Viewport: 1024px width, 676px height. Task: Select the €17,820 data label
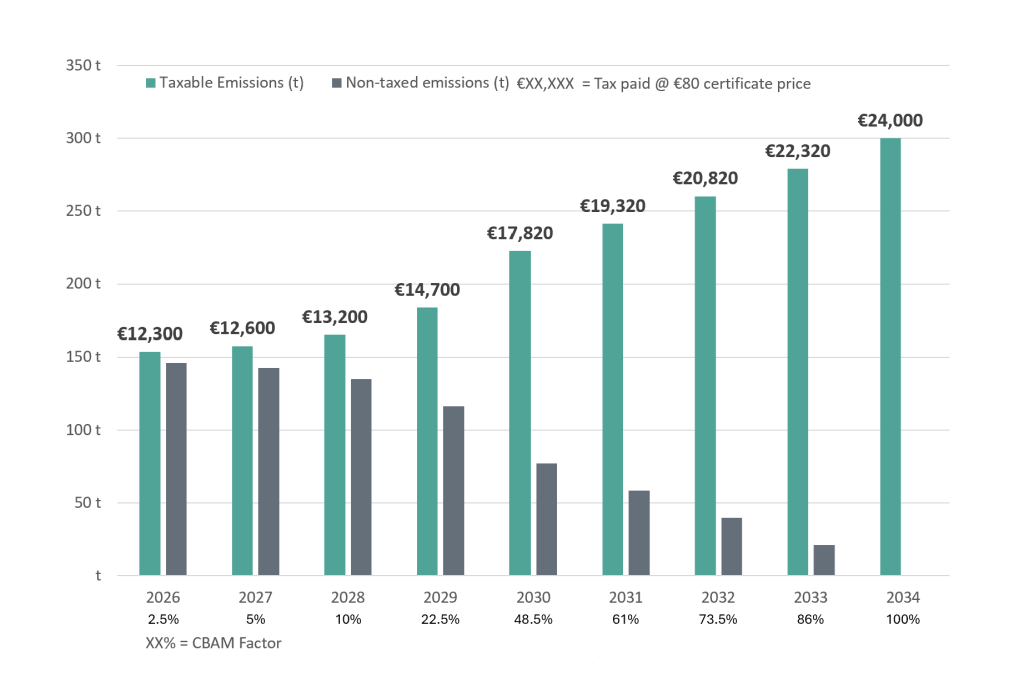click(x=520, y=233)
